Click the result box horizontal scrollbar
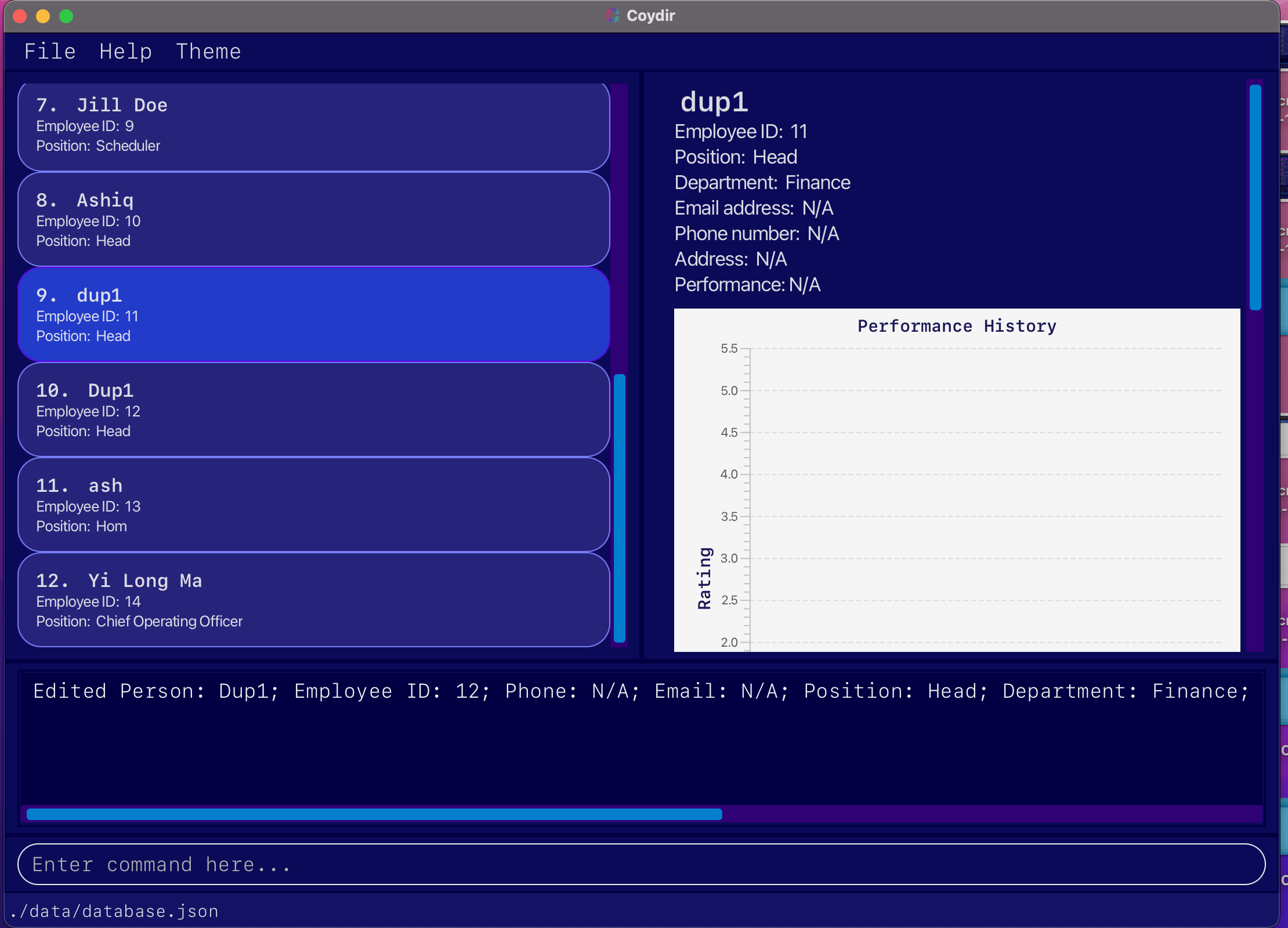This screenshot has height=928, width=1288. (374, 814)
